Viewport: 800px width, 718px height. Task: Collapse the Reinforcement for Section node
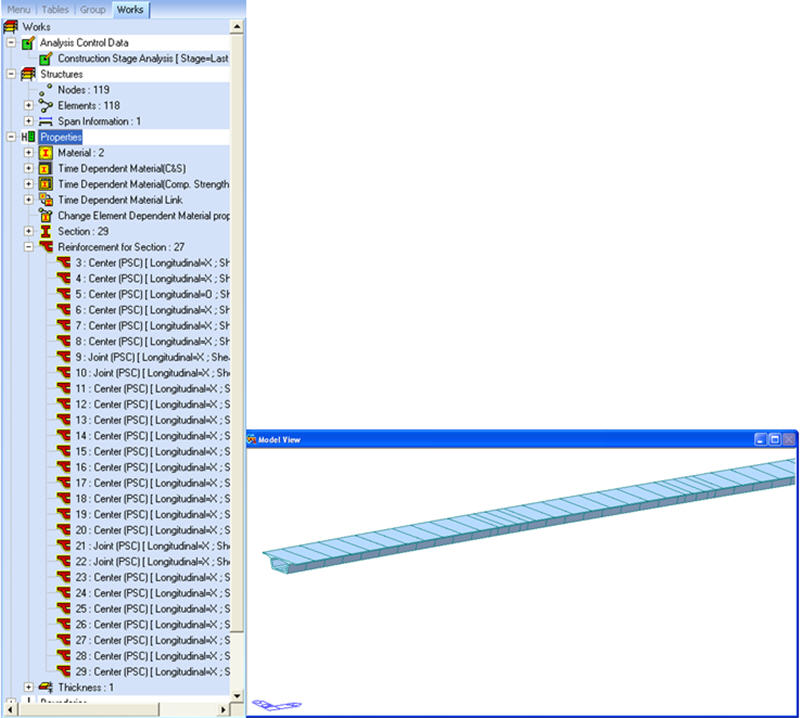(29, 246)
